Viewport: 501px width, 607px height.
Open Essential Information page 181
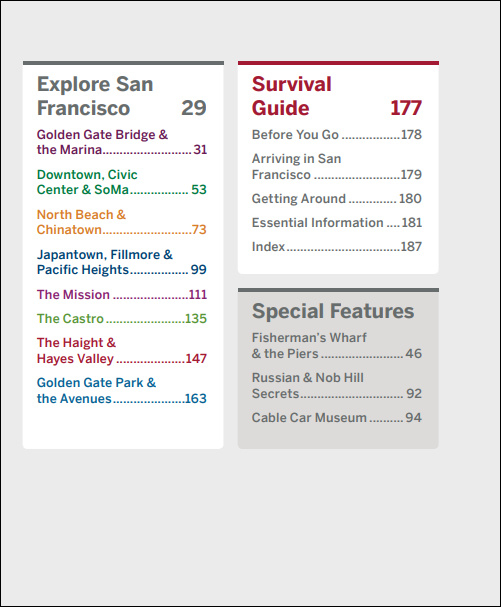[x=336, y=223]
